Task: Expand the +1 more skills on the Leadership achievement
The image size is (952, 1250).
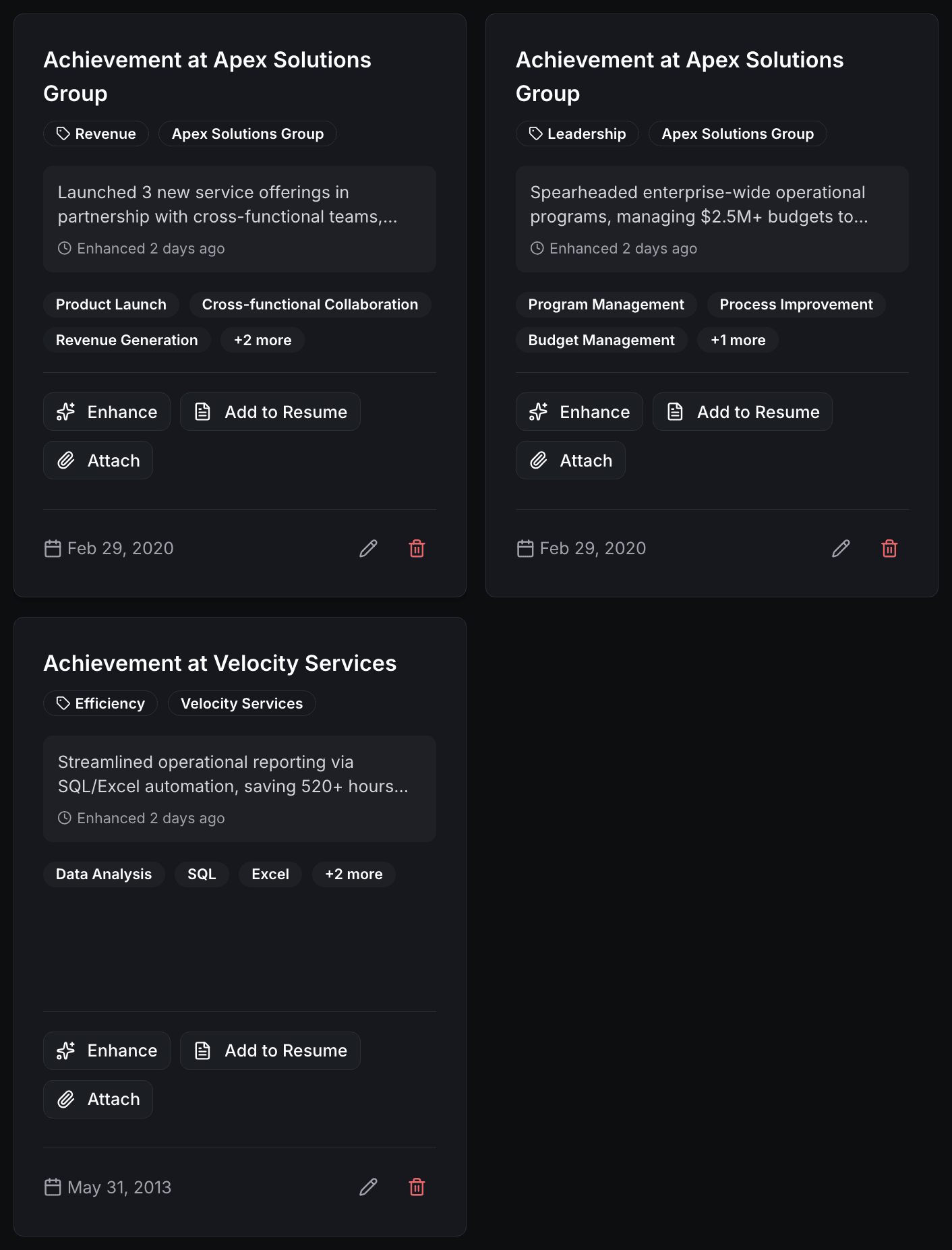Action: click(737, 340)
